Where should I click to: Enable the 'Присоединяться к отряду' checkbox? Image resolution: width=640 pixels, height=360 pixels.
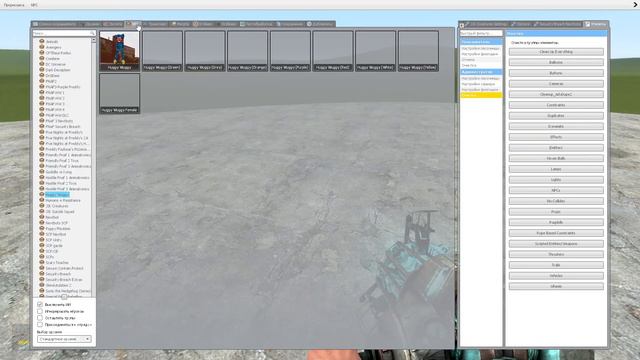[x=40, y=324]
